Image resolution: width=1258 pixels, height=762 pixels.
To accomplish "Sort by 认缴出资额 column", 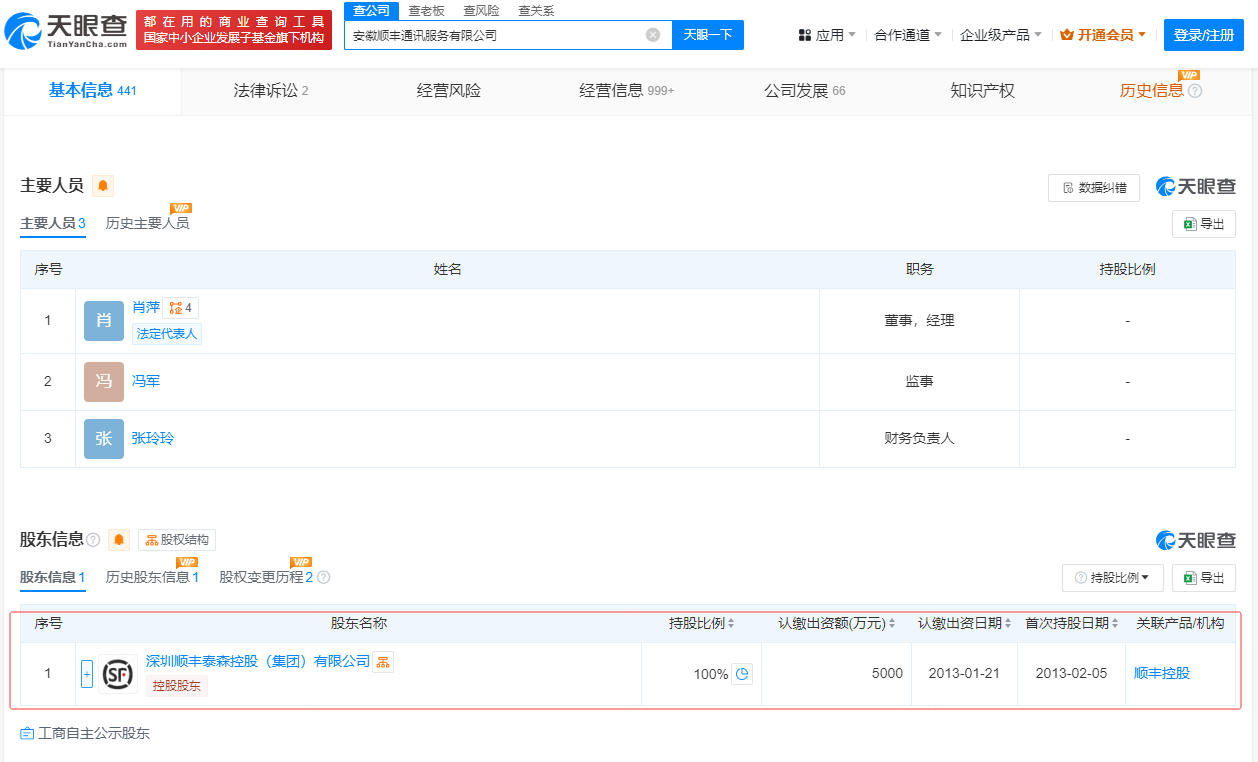I will click(x=837, y=623).
